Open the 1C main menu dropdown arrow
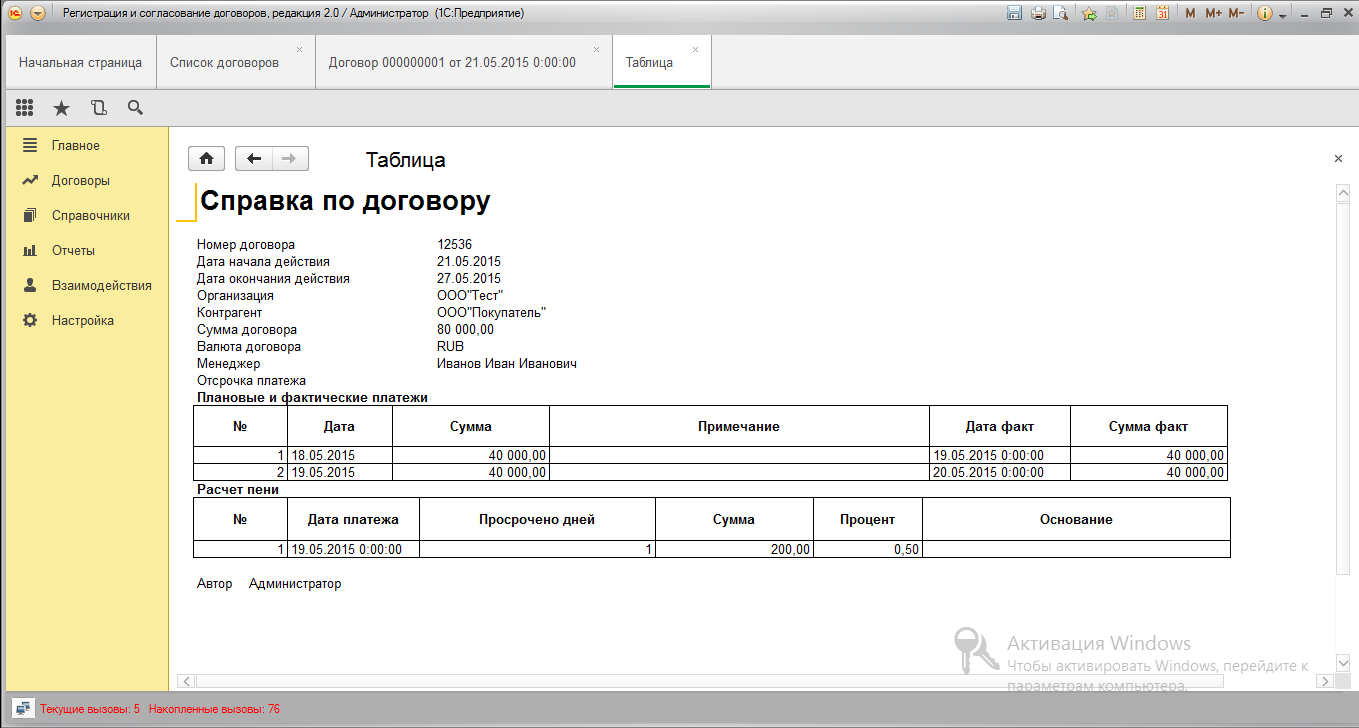This screenshot has width=1359, height=728. pos(38,13)
